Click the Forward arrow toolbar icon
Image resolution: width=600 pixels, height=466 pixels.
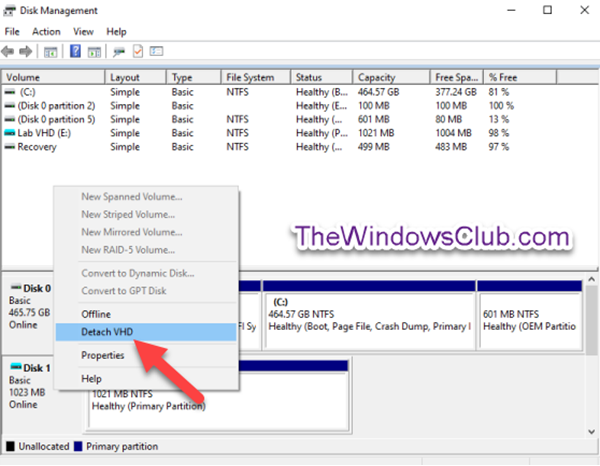[26, 51]
